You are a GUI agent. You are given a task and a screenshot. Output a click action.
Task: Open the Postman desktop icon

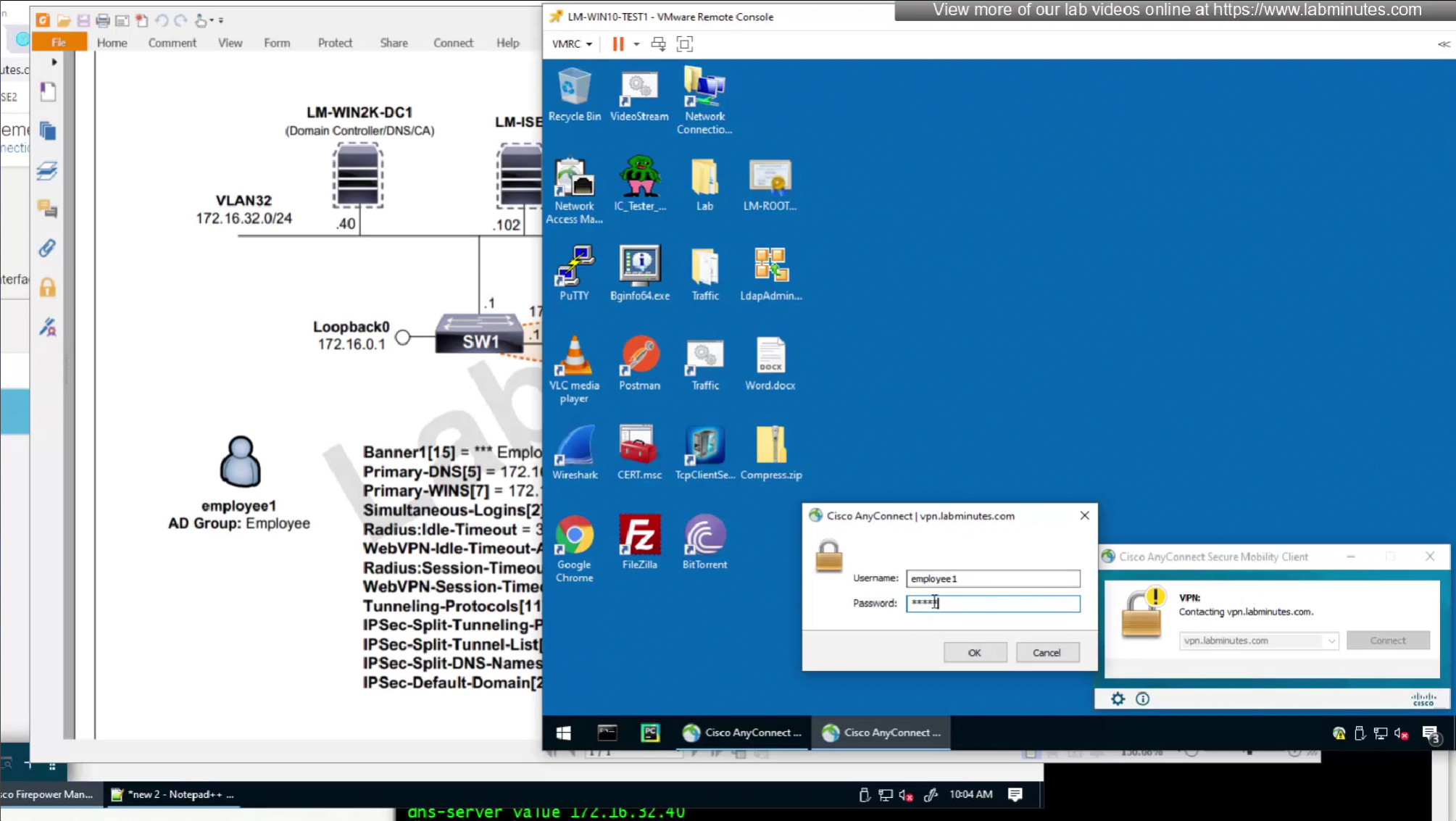639,363
